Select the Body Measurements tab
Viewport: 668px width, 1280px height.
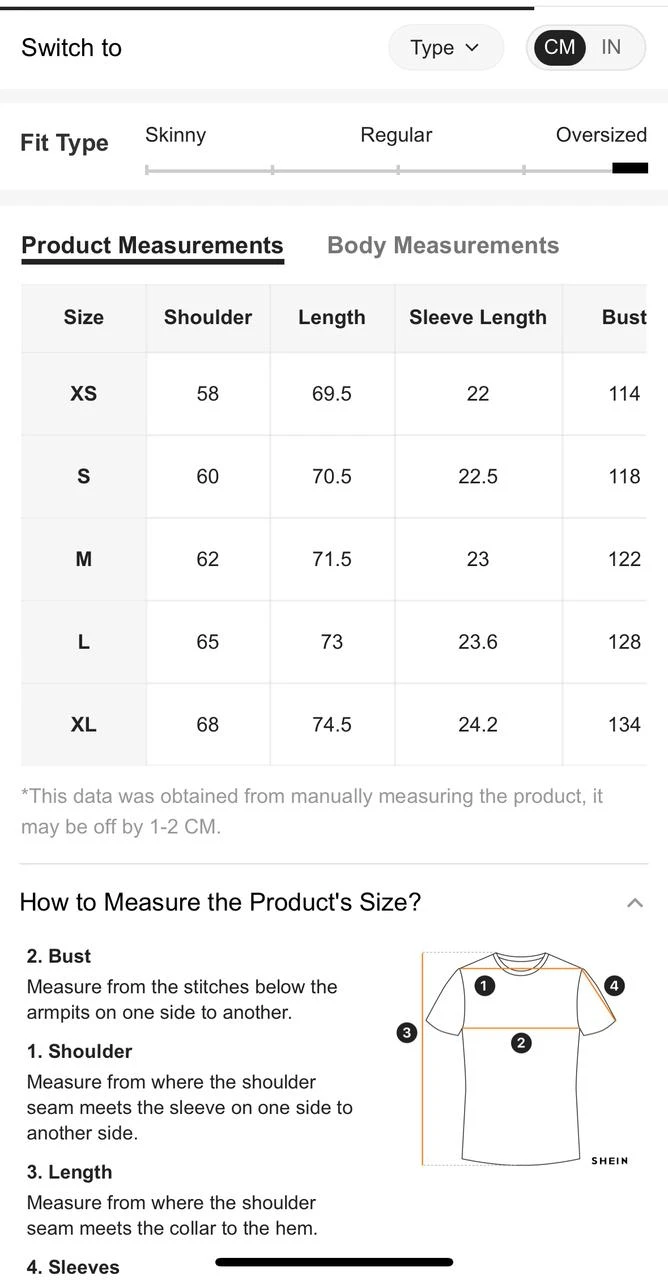443,246
